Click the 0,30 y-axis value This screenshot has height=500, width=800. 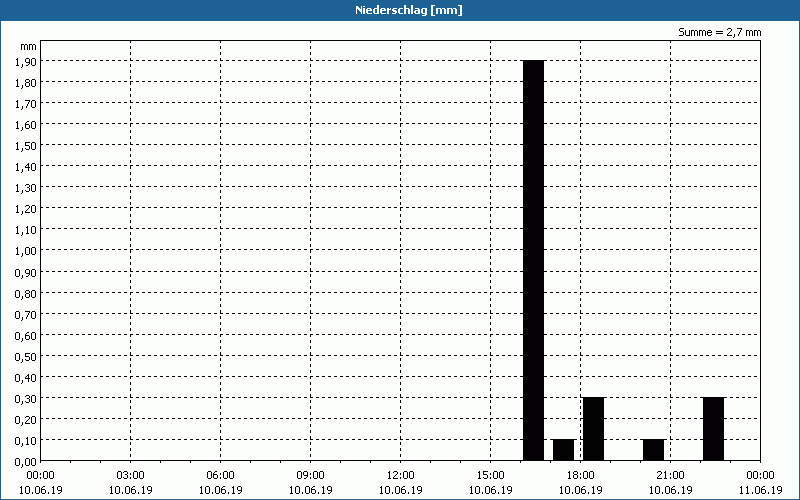point(26,398)
